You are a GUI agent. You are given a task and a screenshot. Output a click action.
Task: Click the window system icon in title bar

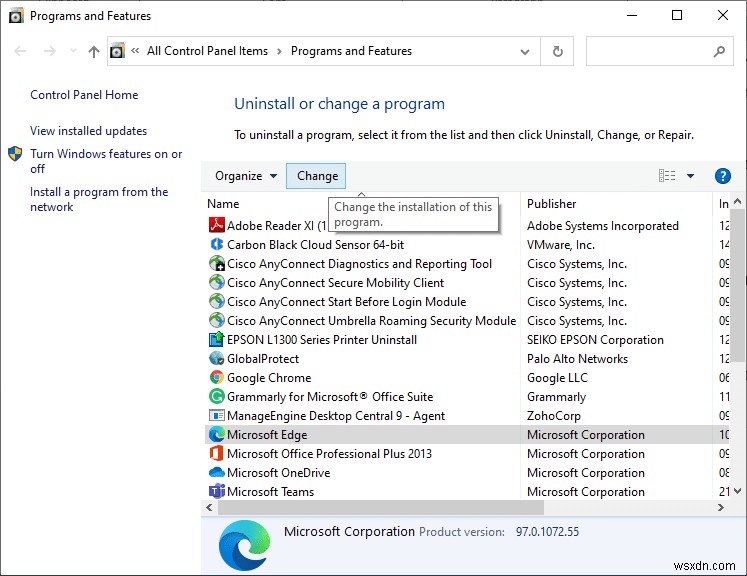(16, 16)
